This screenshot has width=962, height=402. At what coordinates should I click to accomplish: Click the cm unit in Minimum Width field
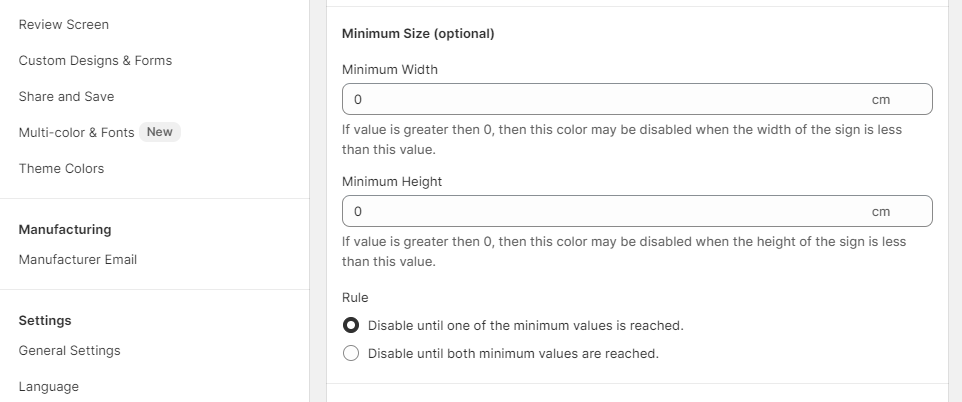[880, 100]
